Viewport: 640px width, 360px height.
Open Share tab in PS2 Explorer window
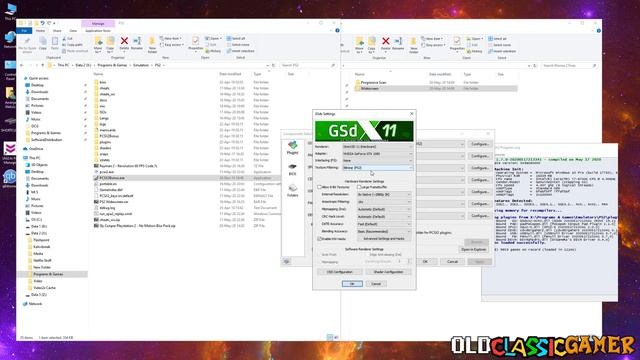click(57, 31)
